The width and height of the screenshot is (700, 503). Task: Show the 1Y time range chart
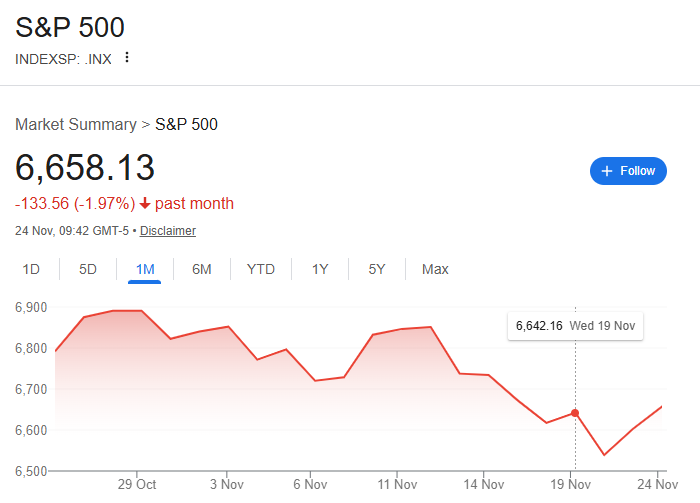[320, 269]
